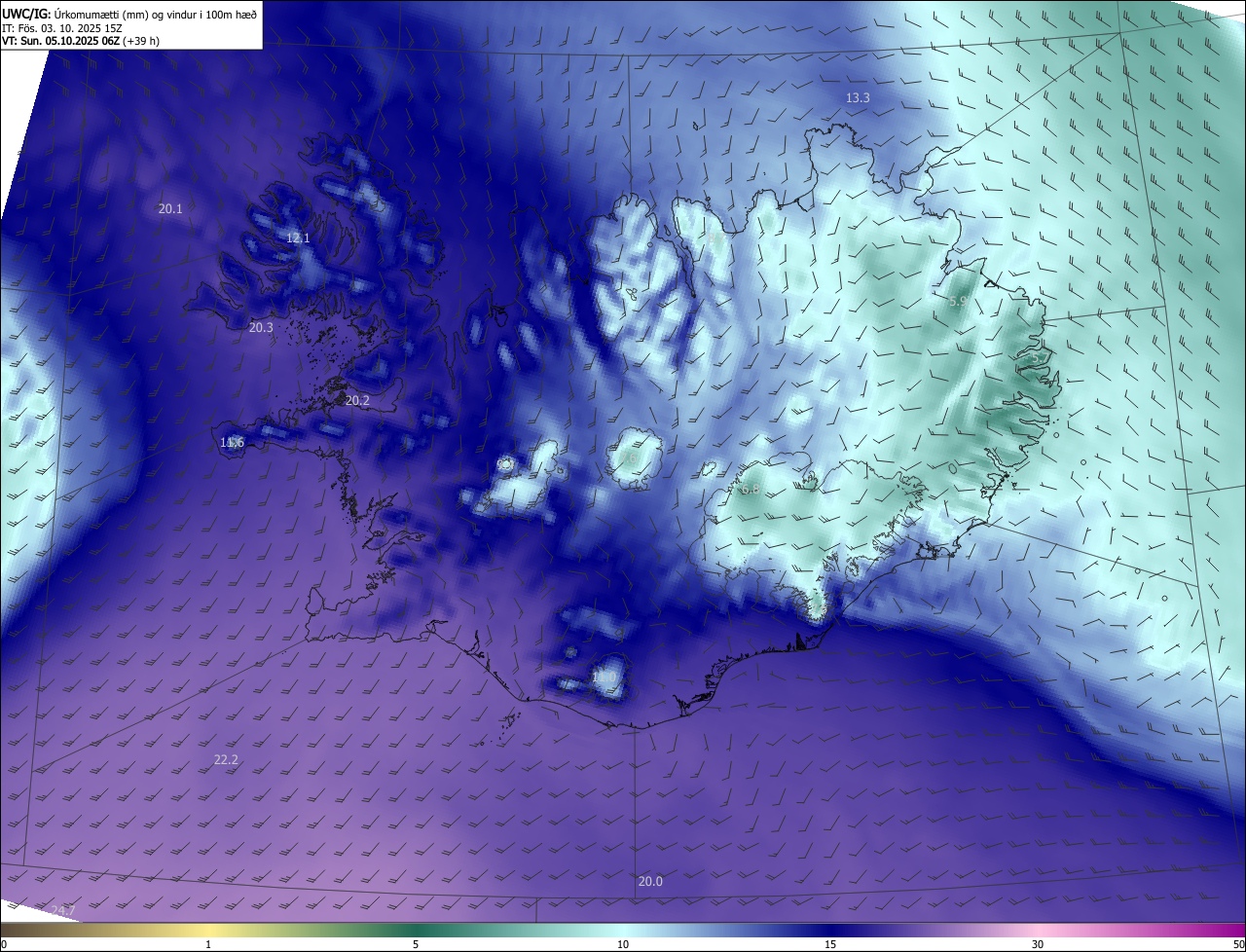The image size is (1246, 952).
Task: Click the 13.3 value north of Iceland
Action: pyautogui.click(x=858, y=98)
